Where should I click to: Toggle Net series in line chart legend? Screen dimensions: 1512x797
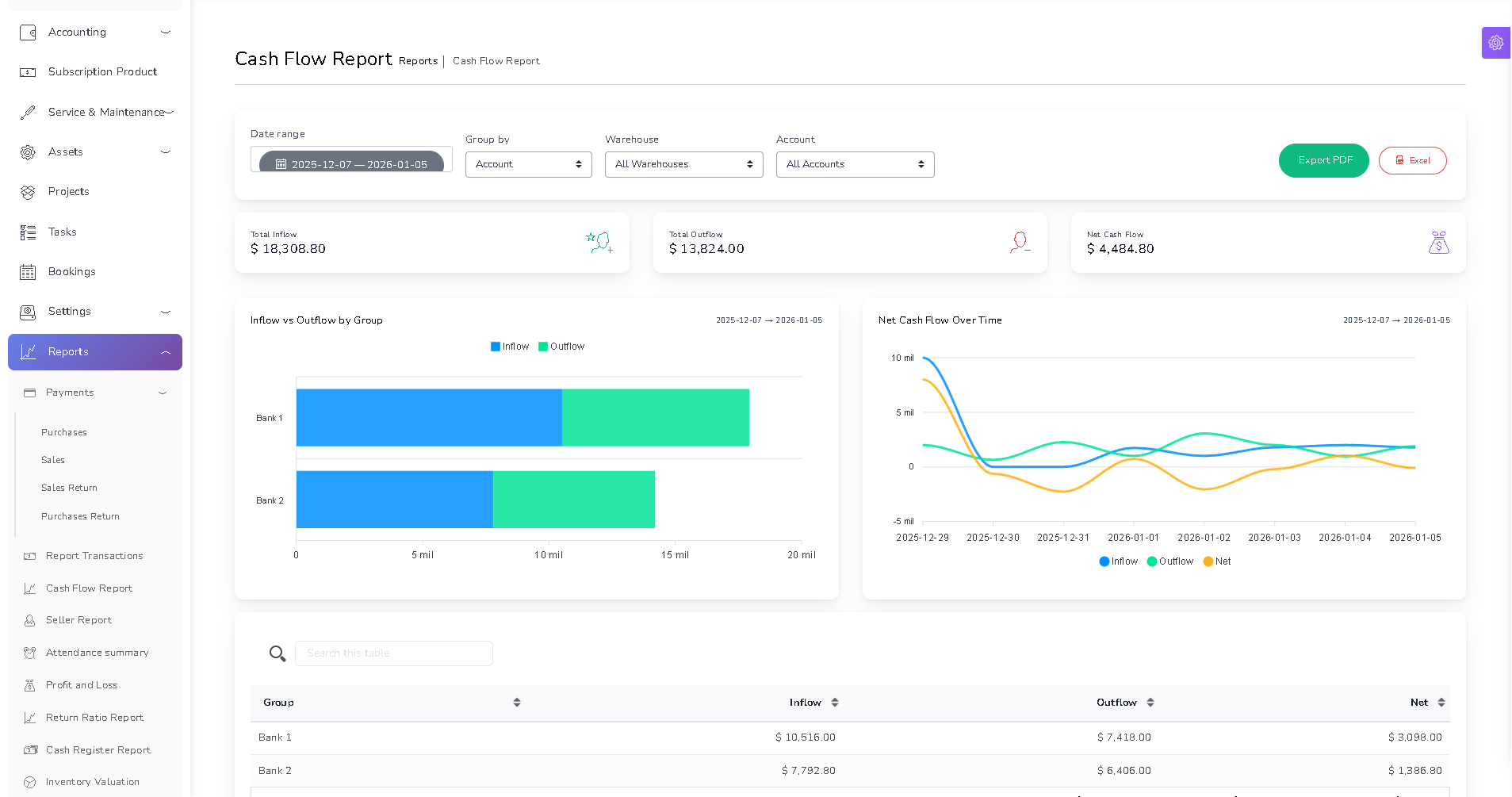(1217, 561)
